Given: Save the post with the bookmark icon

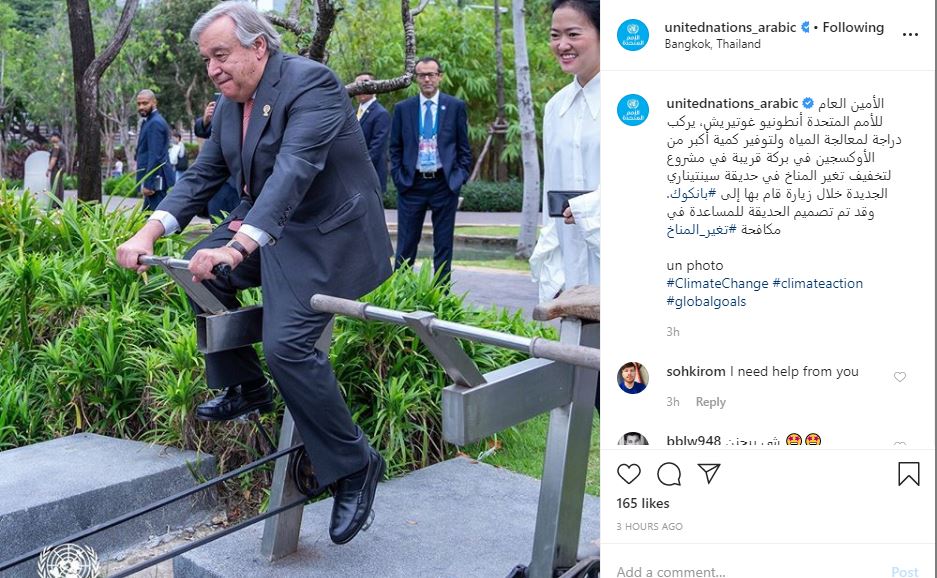Looking at the screenshot, I should [908, 474].
